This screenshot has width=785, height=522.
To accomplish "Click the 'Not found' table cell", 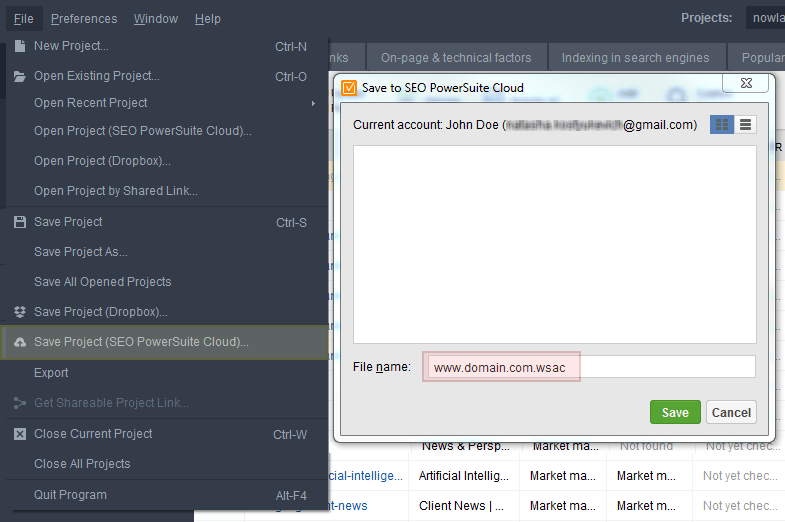I will pyautogui.click(x=646, y=446).
